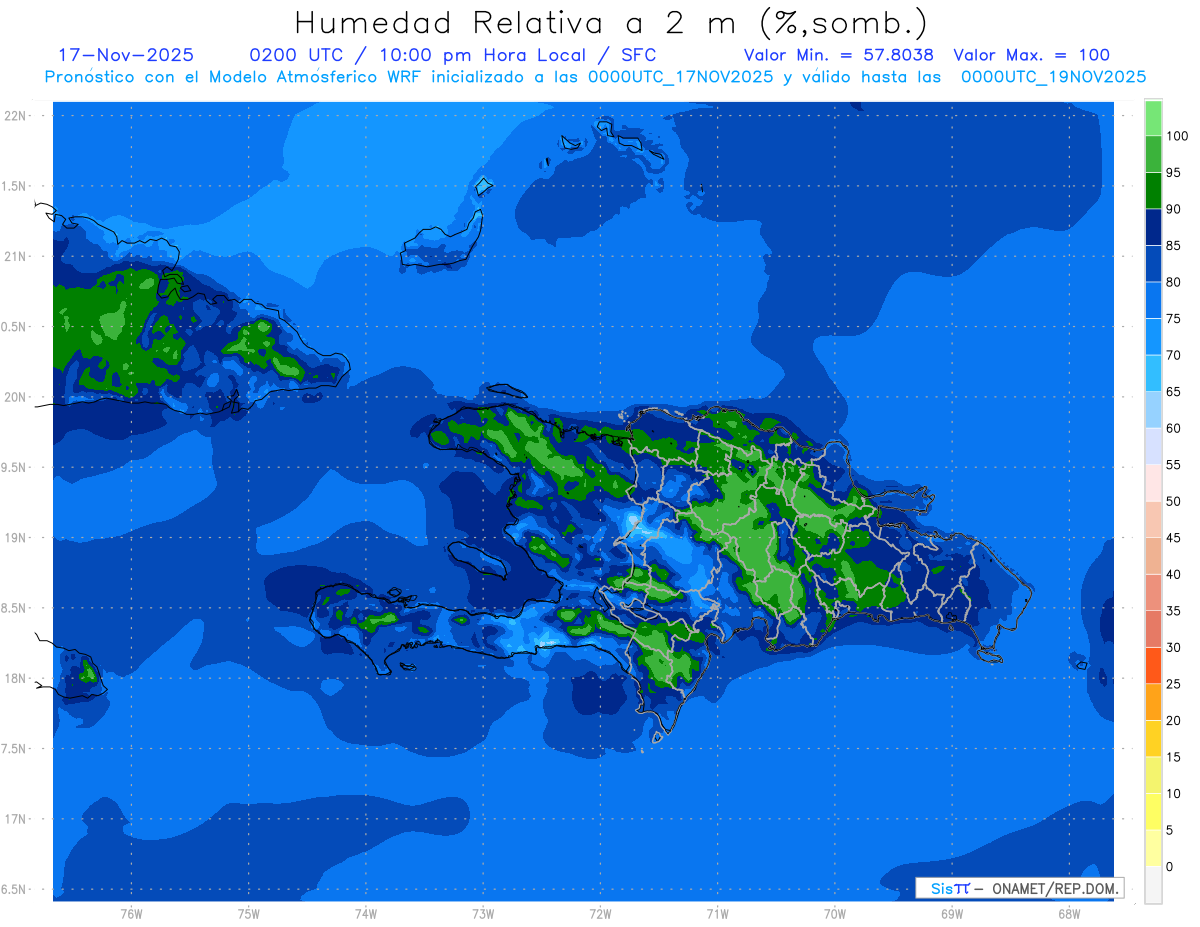Click the '68W' longitude label

(1069, 913)
